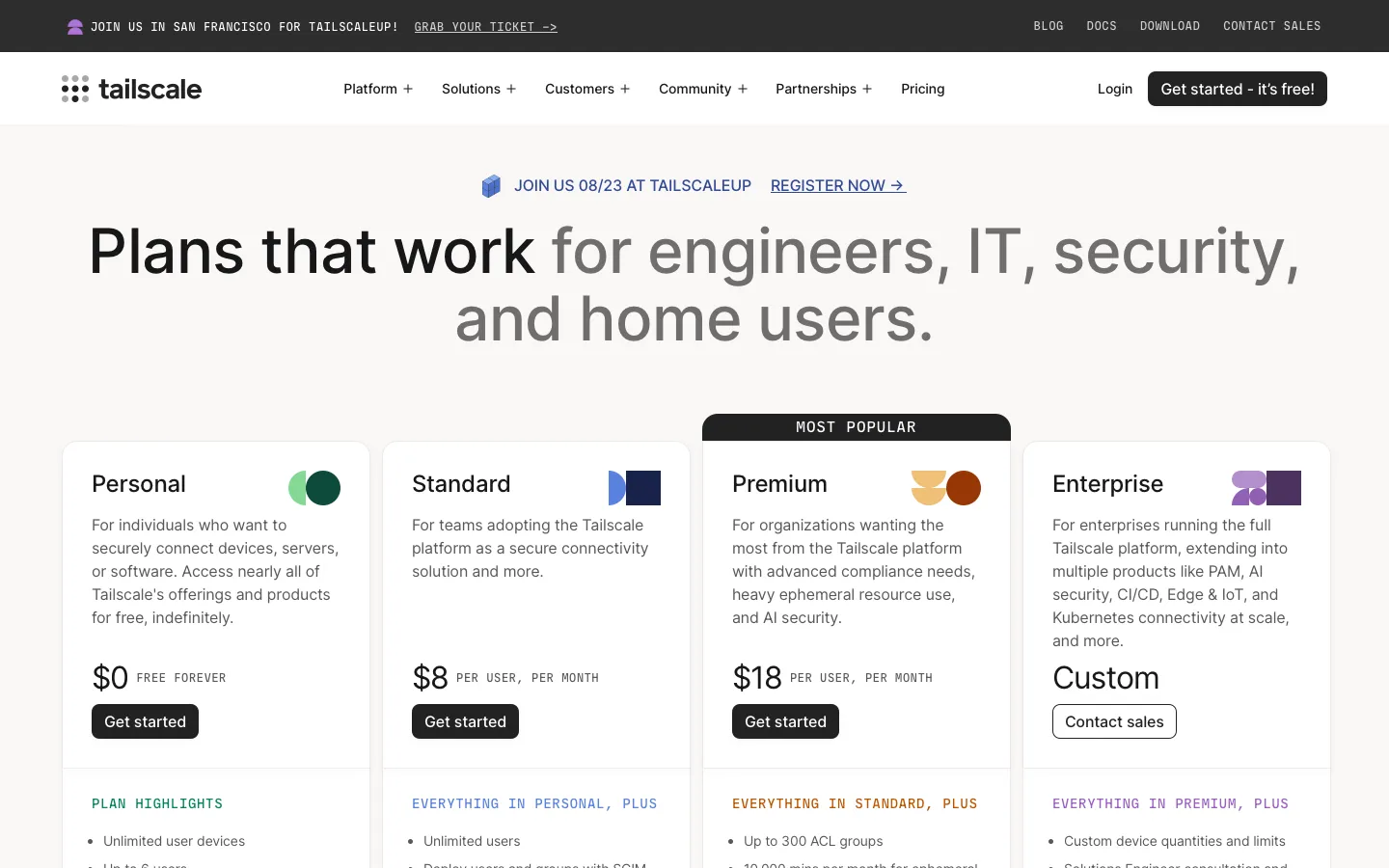Screen dimensions: 1389x868
Task: Expand the Partnerships menu
Action: click(x=824, y=89)
